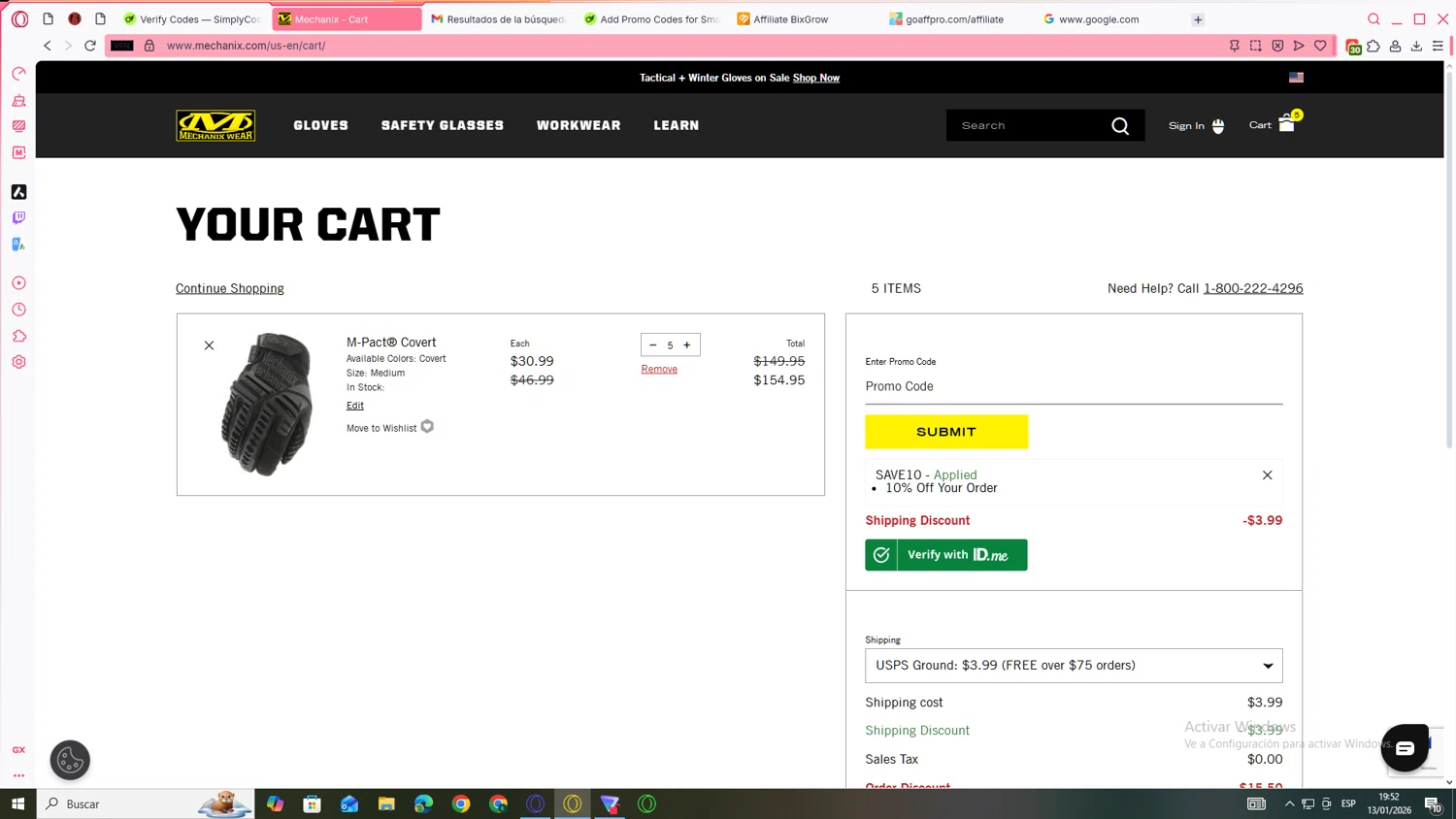1456x819 pixels.
Task: Decrease M-Pact Covert quantity
Action: click(x=652, y=344)
